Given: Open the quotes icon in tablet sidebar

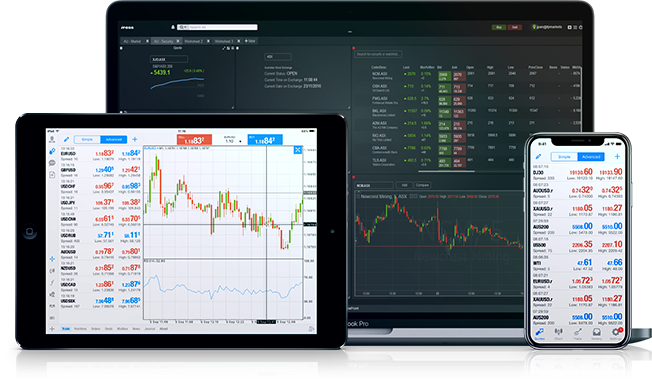Looking at the screenshot, I should tap(52, 151).
